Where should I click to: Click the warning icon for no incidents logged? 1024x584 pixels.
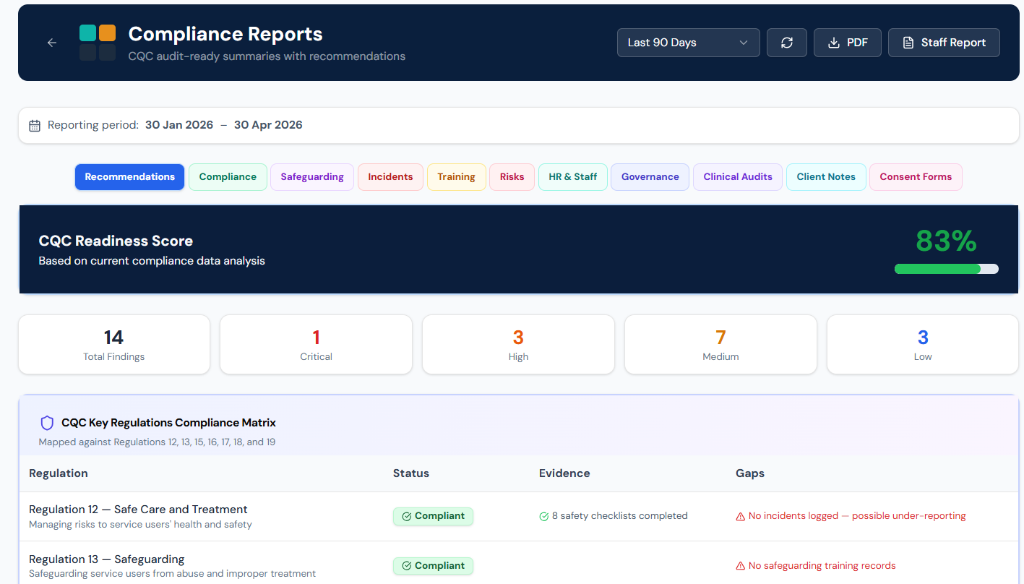click(741, 517)
